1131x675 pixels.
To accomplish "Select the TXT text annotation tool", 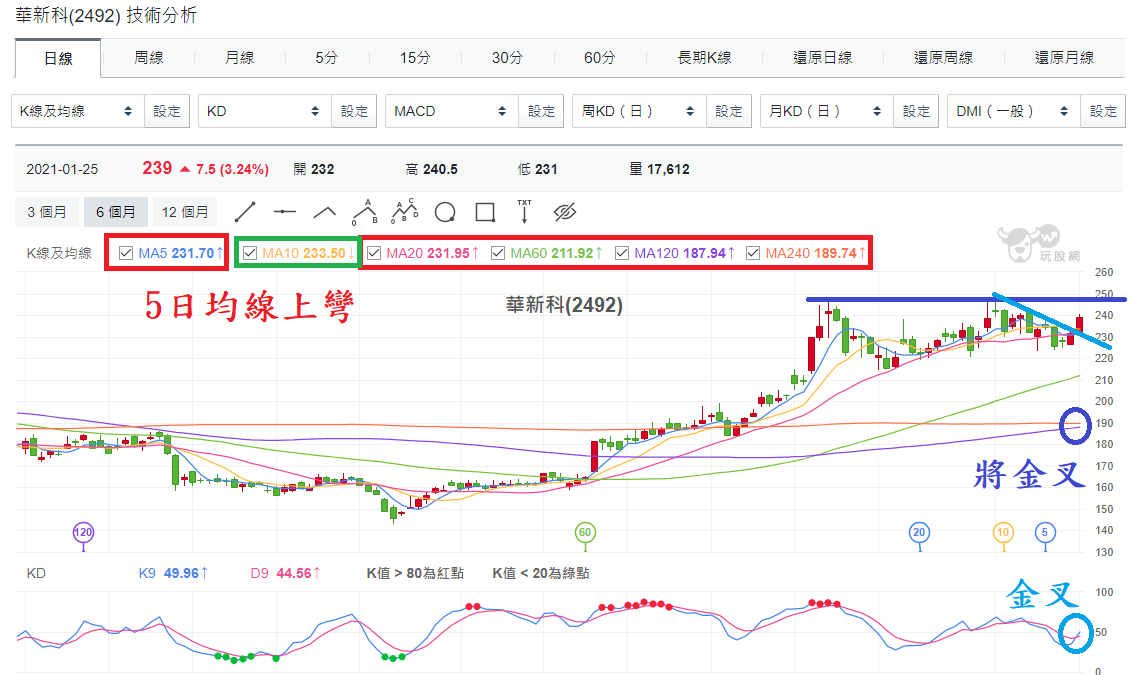I will coord(524,212).
